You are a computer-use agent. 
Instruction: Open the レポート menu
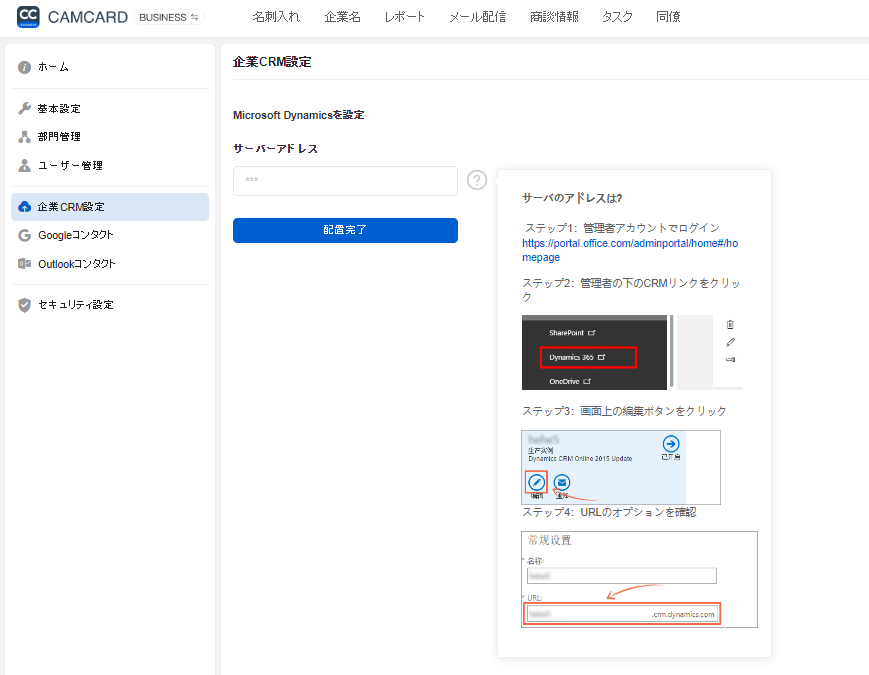(x=405, y=17)
